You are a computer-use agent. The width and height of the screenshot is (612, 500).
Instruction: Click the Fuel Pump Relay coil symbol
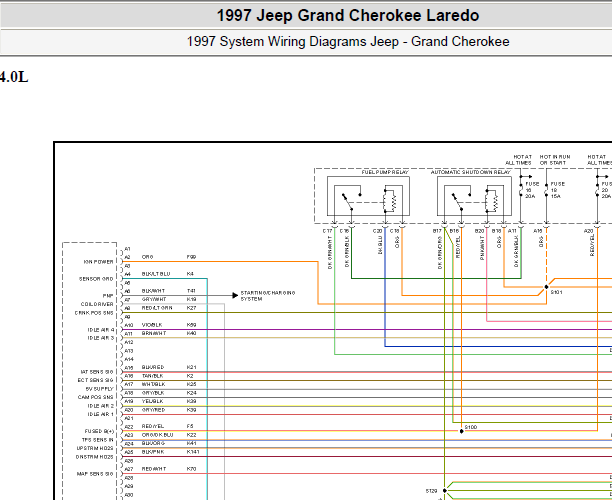pos(390,201)
